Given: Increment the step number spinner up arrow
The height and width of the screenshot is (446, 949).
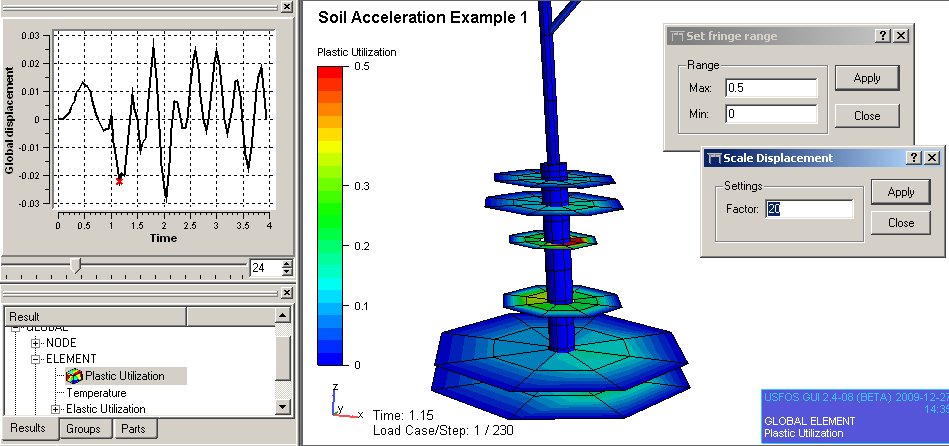Looking at the screenshot, I should [288, 264].
